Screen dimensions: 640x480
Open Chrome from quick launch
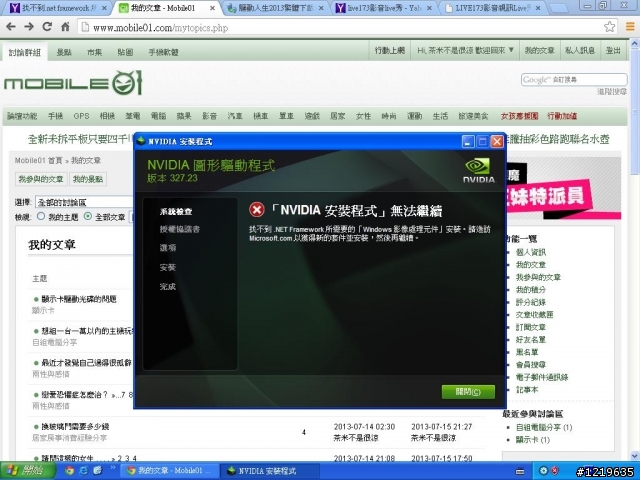(70, 471)
